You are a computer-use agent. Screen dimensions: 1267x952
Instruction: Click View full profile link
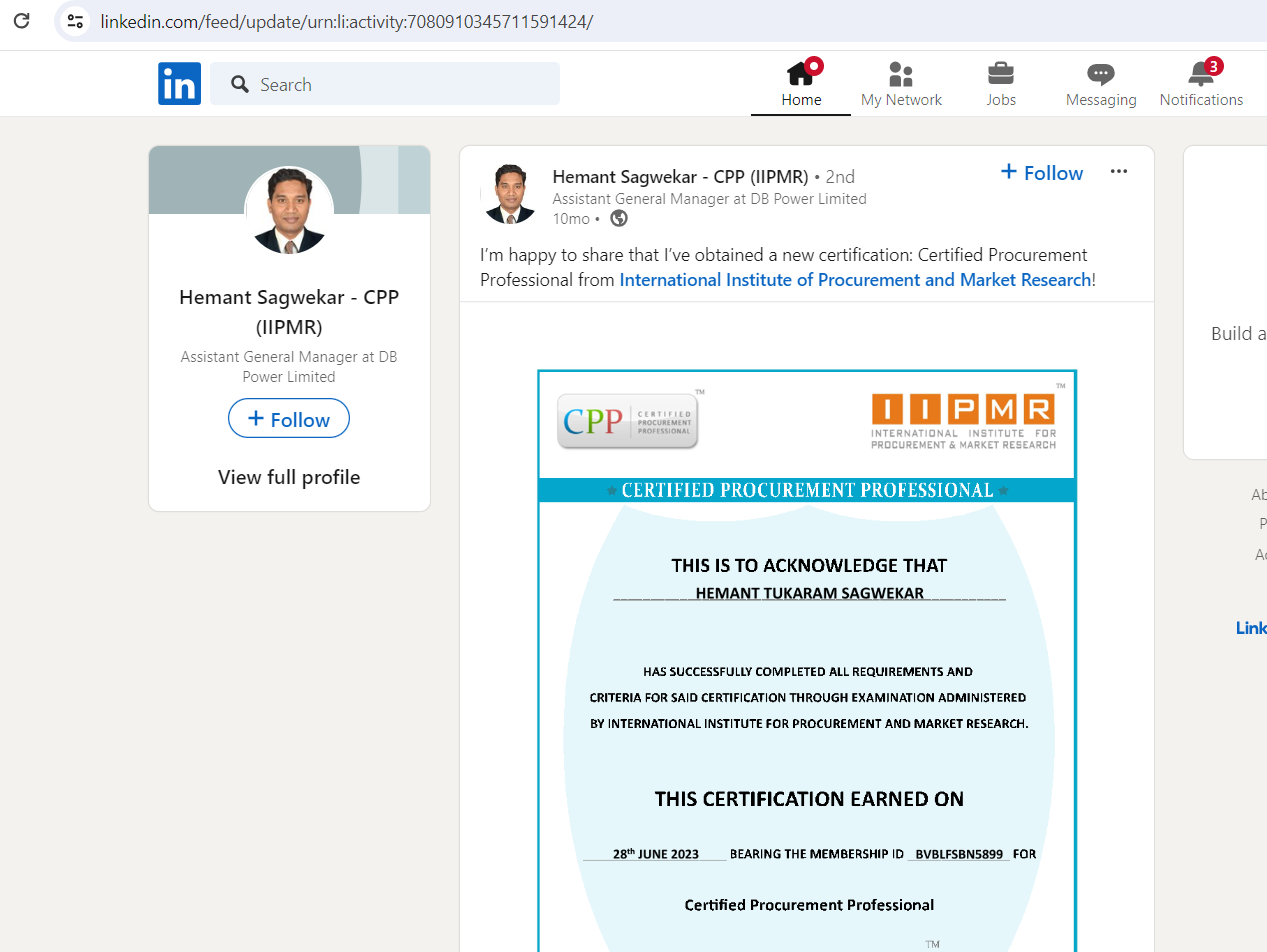pyautogui.click(x=289, y=477)
